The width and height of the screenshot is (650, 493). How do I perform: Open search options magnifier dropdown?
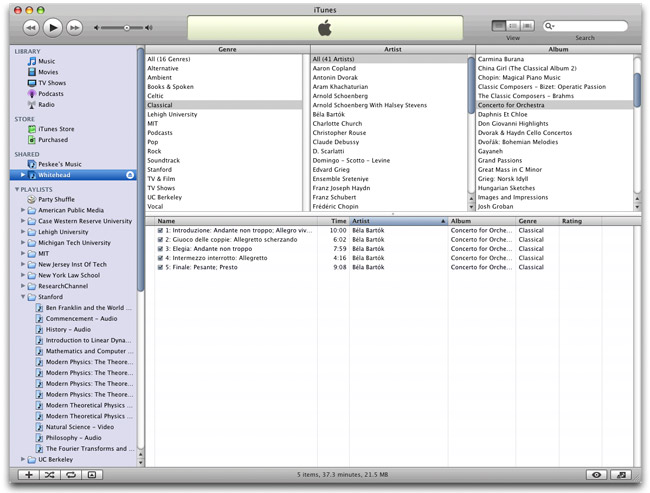(x=549, y=26)
